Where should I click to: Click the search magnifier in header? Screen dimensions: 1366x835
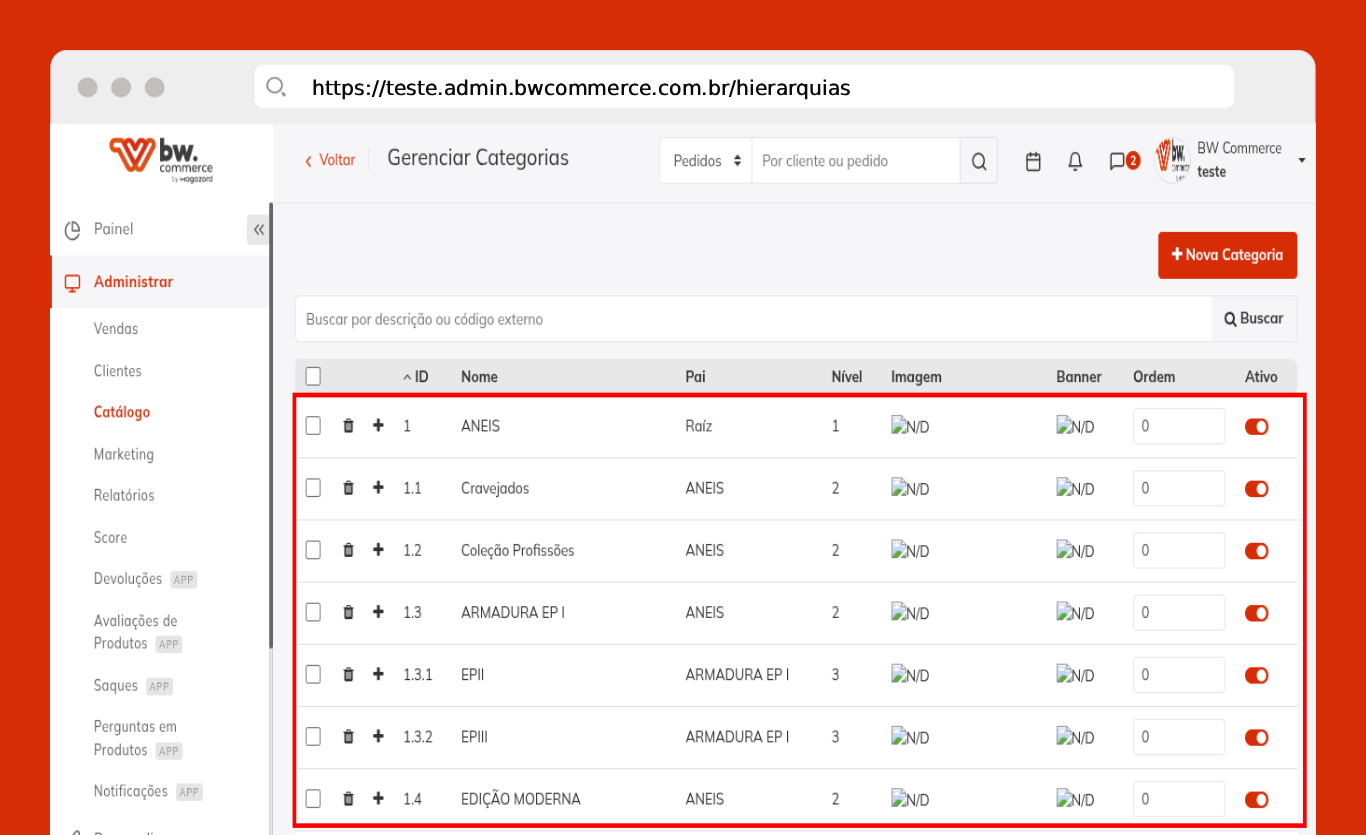[x=978, y=161]
